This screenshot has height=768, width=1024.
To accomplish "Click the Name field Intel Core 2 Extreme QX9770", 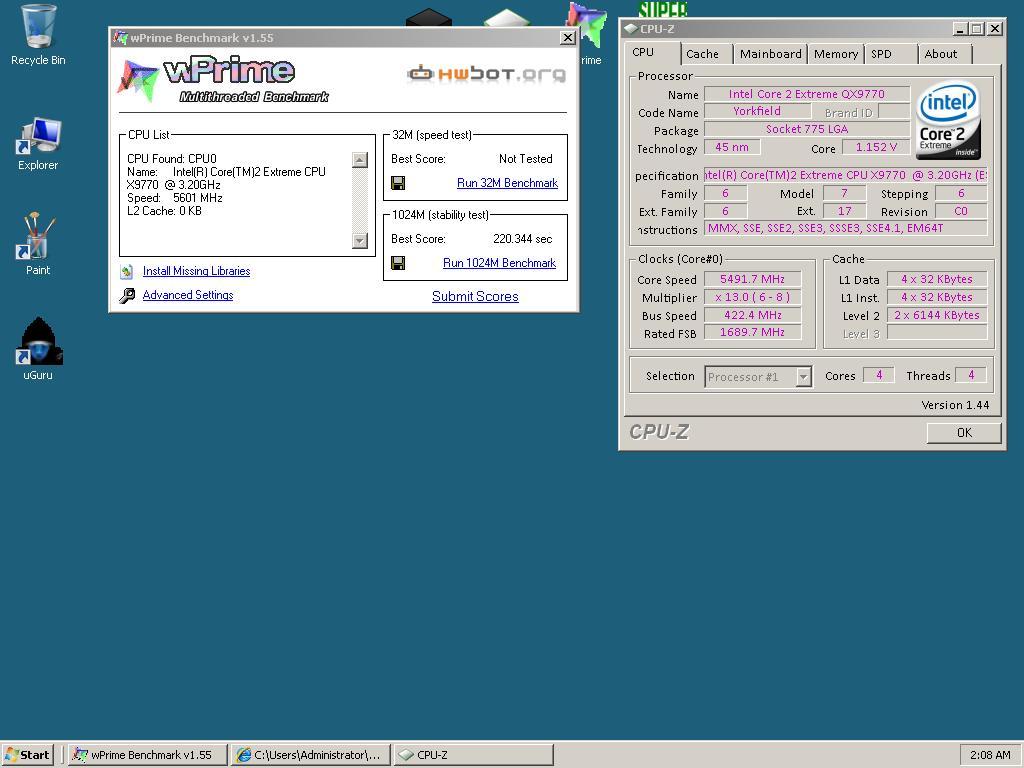I will coord(807,94).
